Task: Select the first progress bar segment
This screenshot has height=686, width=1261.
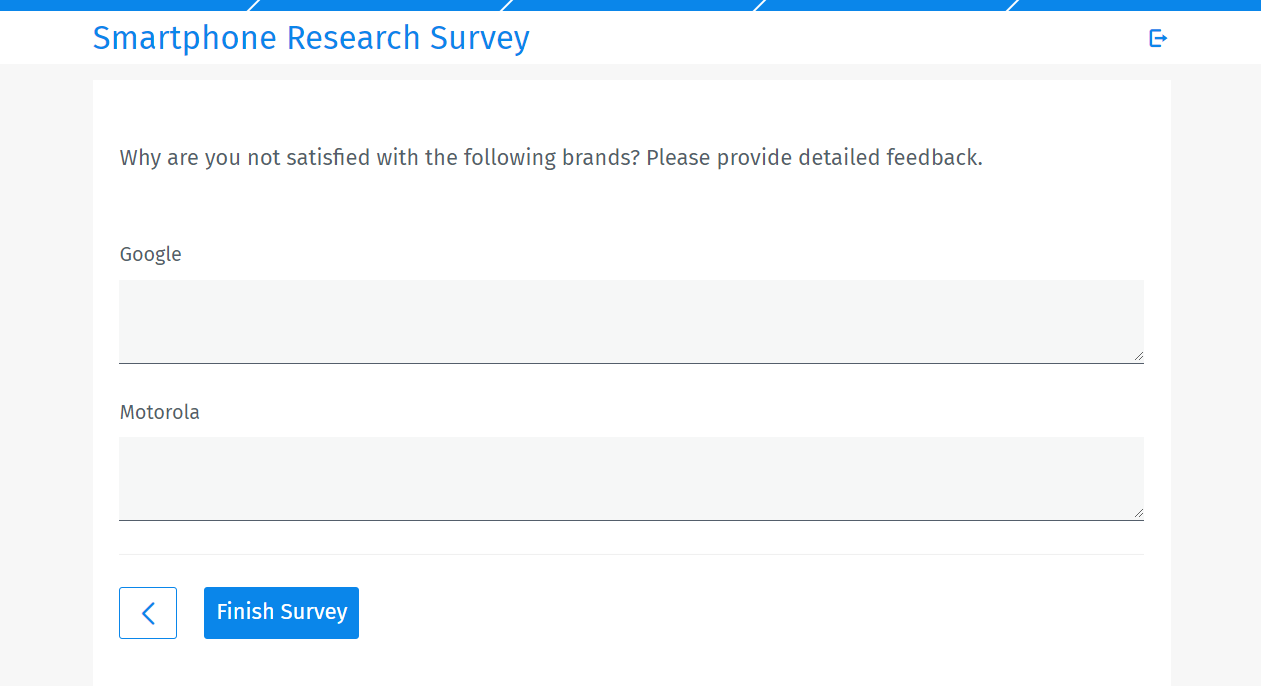Action: pyautogui.click(x=125, y=4)
